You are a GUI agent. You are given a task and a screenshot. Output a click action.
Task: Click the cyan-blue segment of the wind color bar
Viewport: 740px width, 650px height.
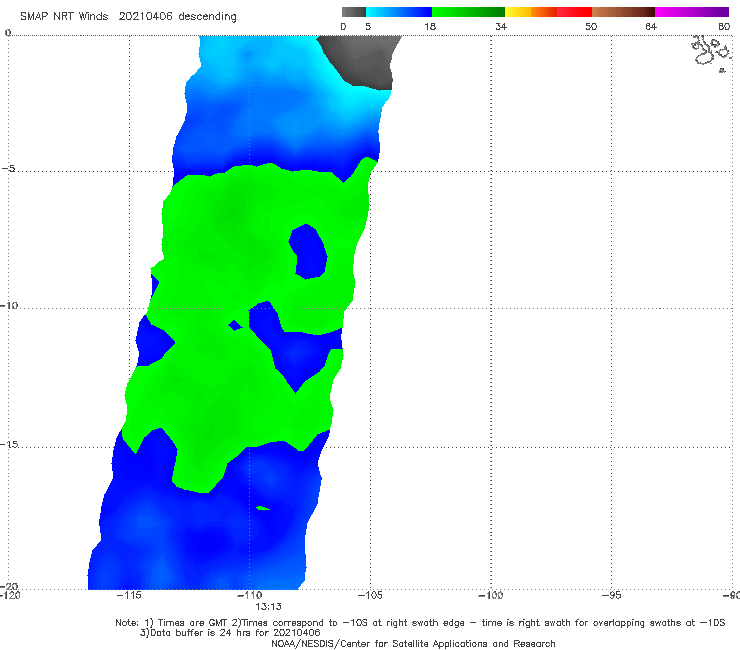398,12
